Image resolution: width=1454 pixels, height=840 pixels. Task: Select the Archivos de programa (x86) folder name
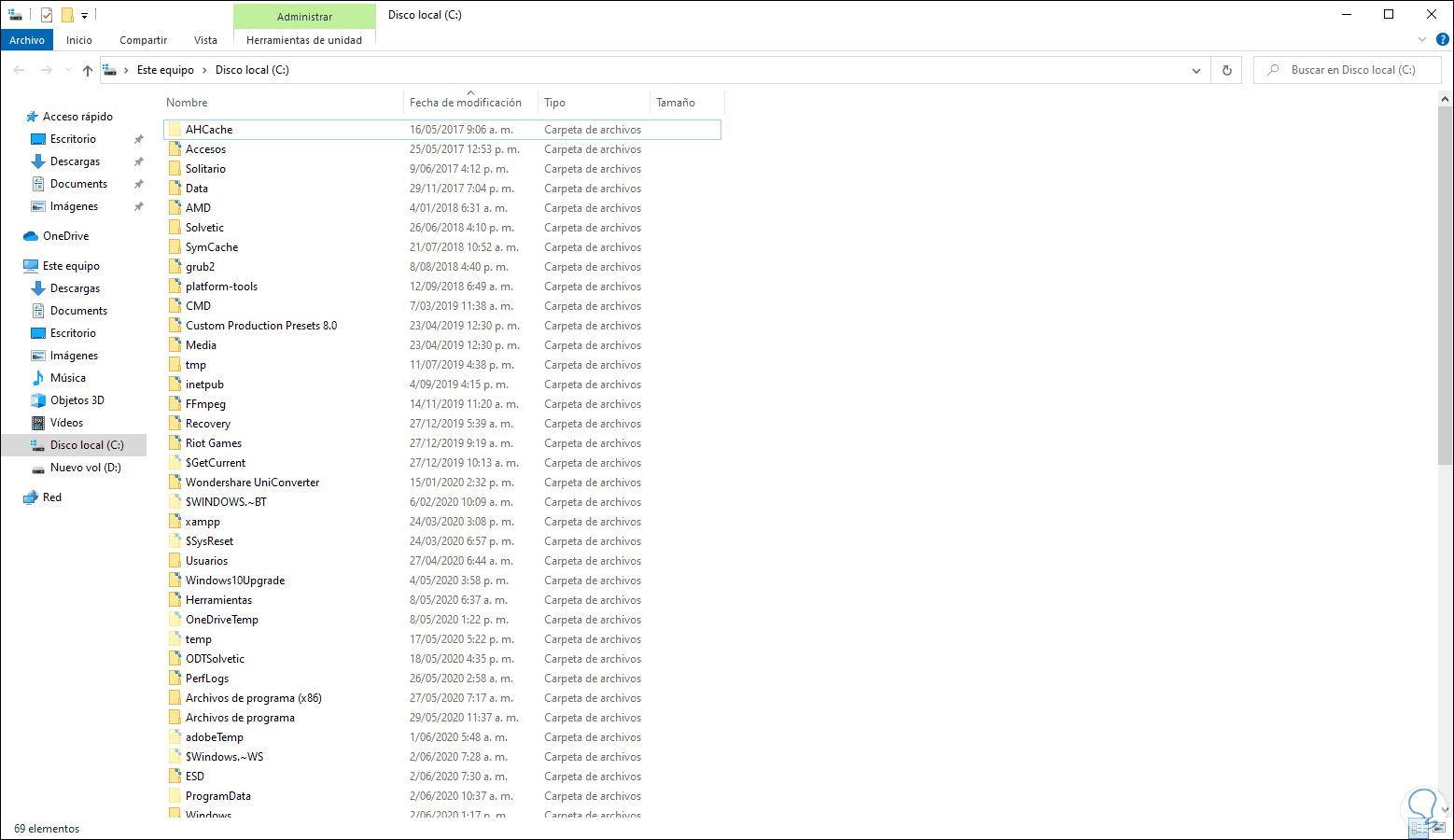point(254,698)
